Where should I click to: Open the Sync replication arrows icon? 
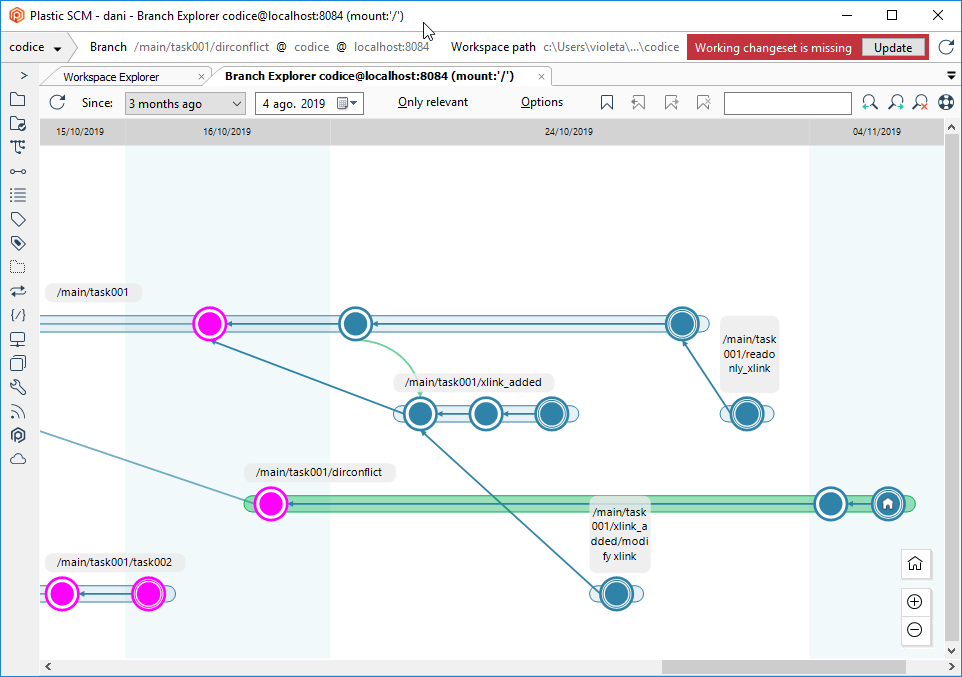[x=18, y=291]
